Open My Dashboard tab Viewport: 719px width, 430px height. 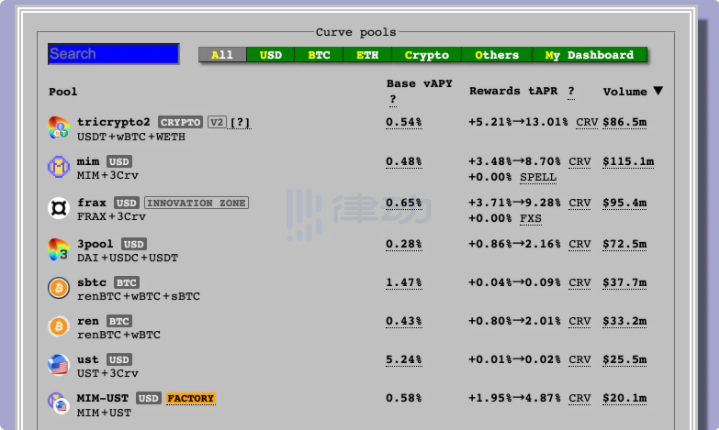[590, 55]
